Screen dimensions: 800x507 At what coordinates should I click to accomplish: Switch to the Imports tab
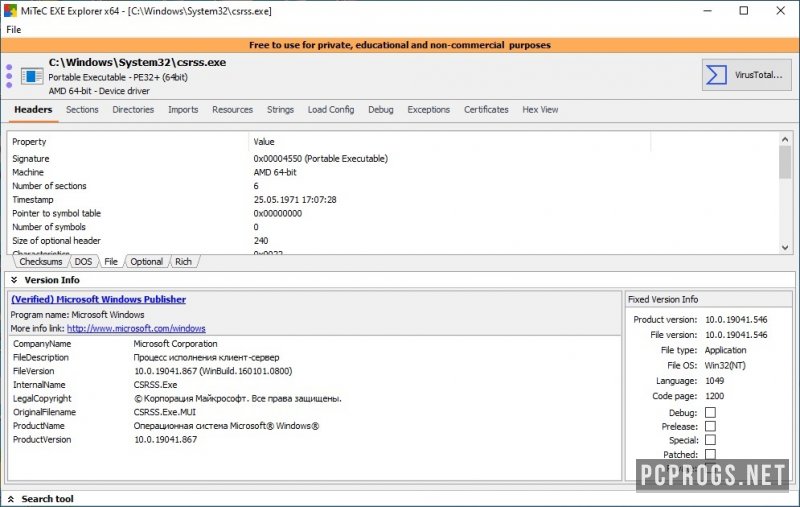pyautogui.click(x=183, y=110)
